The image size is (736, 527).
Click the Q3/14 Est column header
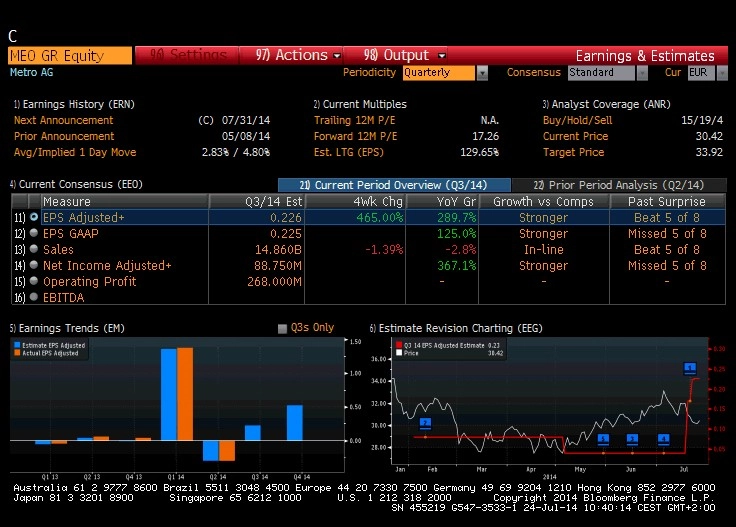point(257,201)
